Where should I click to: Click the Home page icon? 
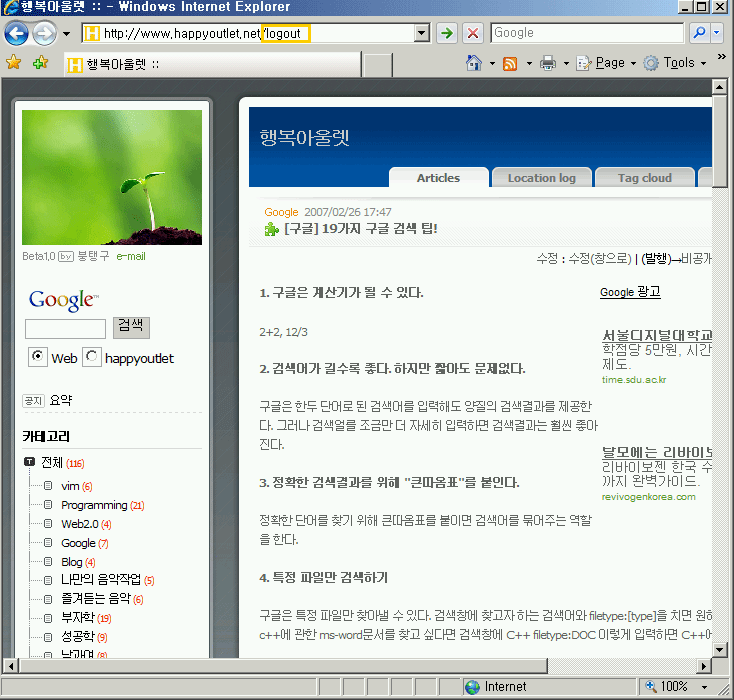474,62
